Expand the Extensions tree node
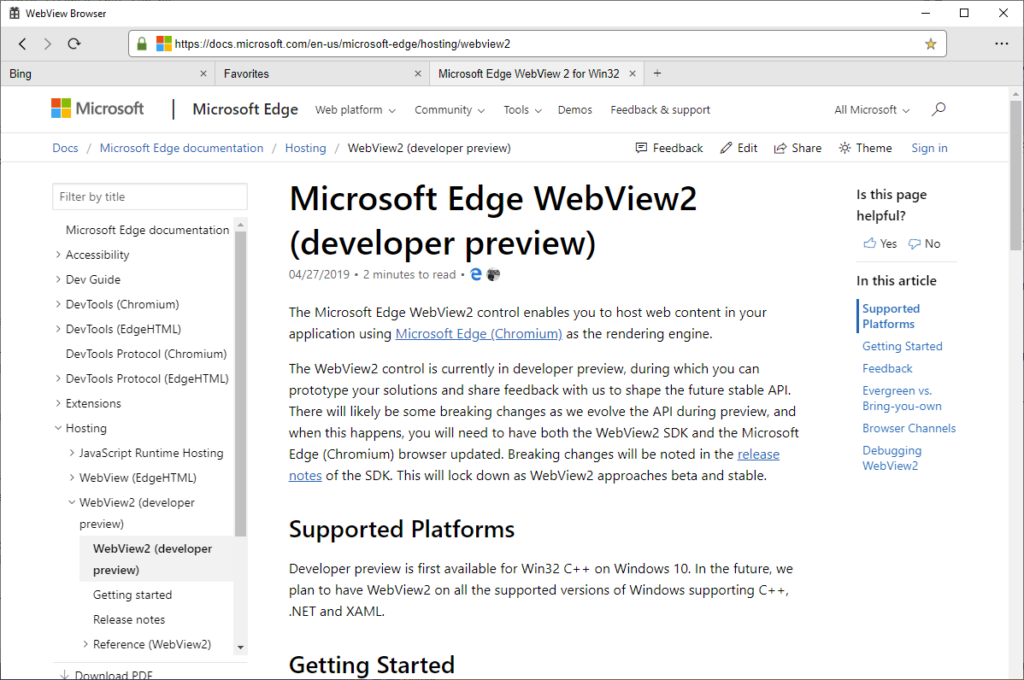 pos(58,404)
